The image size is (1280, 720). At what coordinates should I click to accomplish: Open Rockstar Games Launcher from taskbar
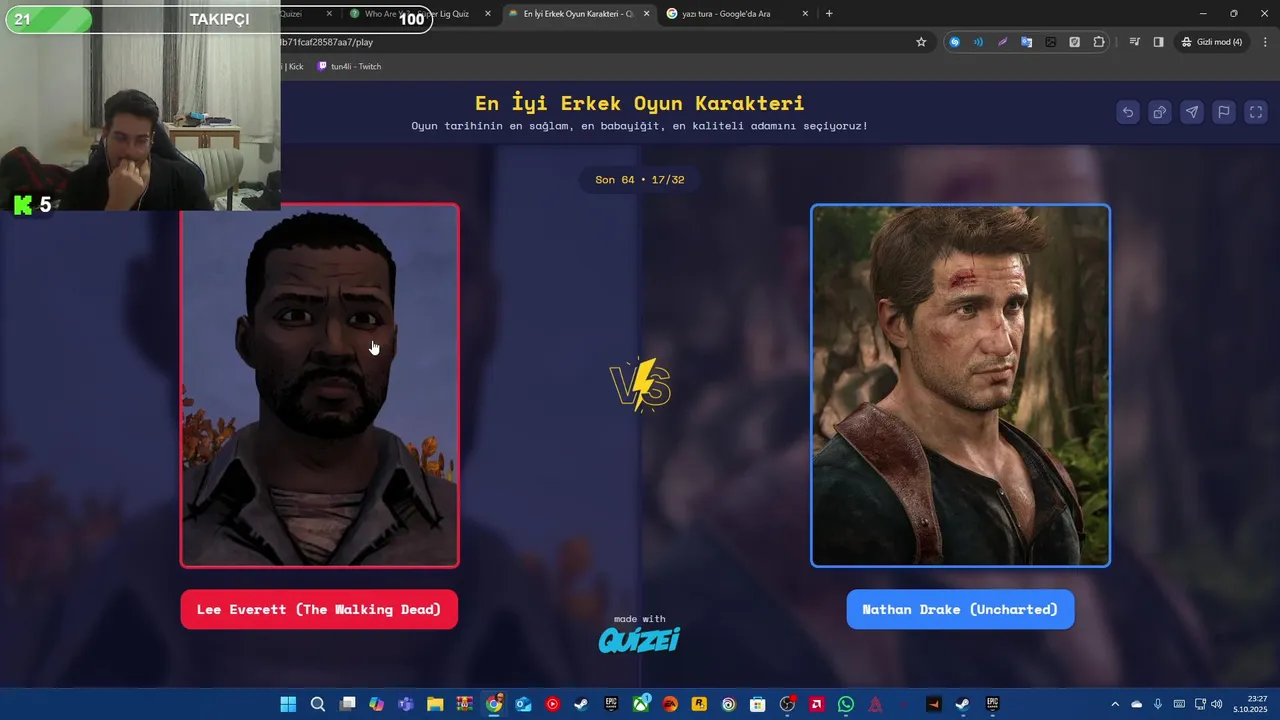click(x=699, y=704)
